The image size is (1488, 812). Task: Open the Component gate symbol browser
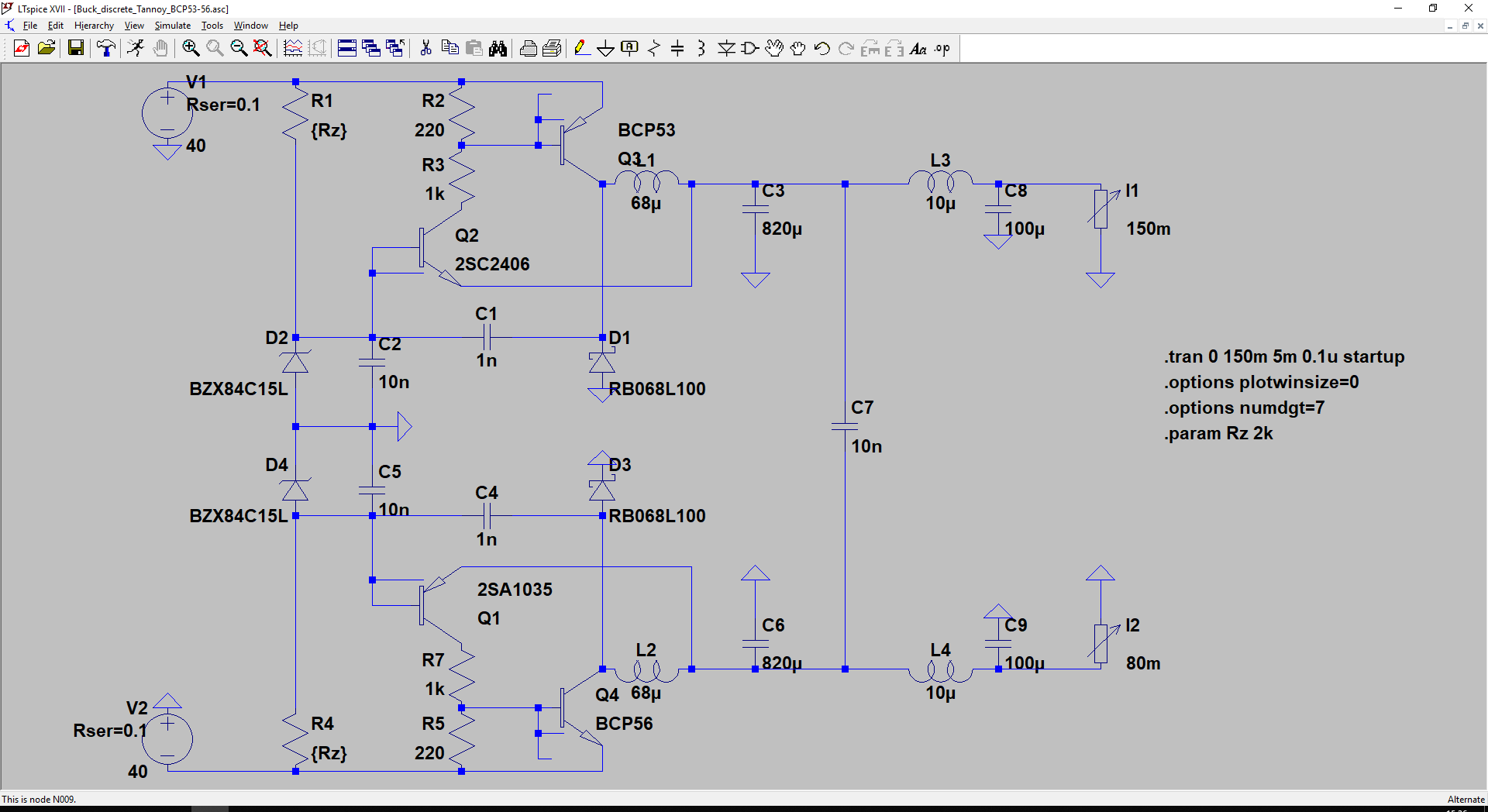750,49
